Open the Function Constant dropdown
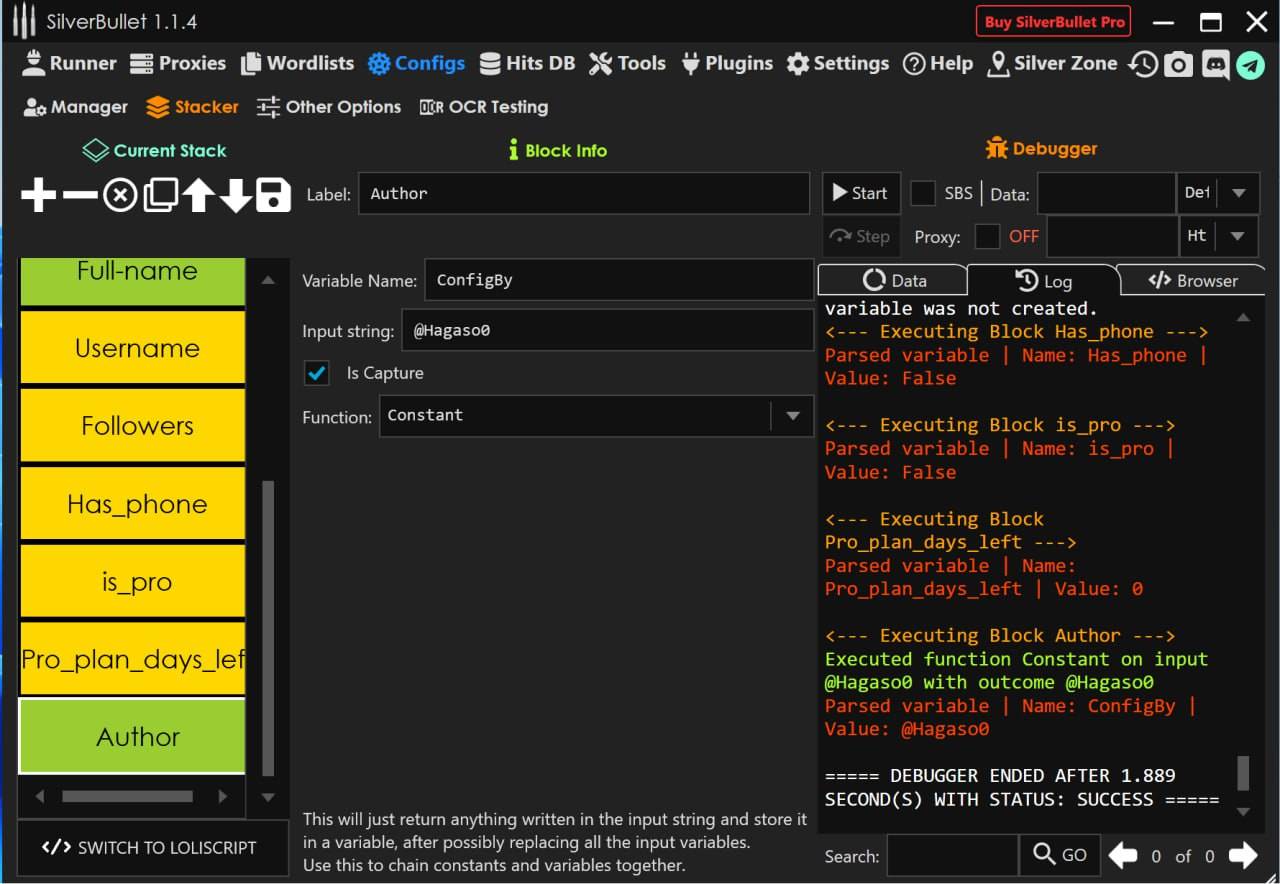 pos(793,416)
